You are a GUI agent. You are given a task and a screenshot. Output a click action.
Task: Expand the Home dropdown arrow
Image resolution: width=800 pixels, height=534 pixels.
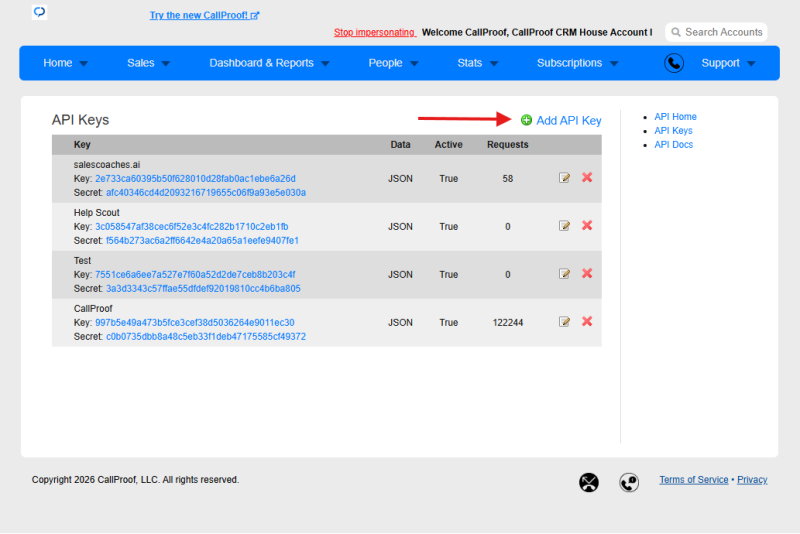[x=84, y=64]
